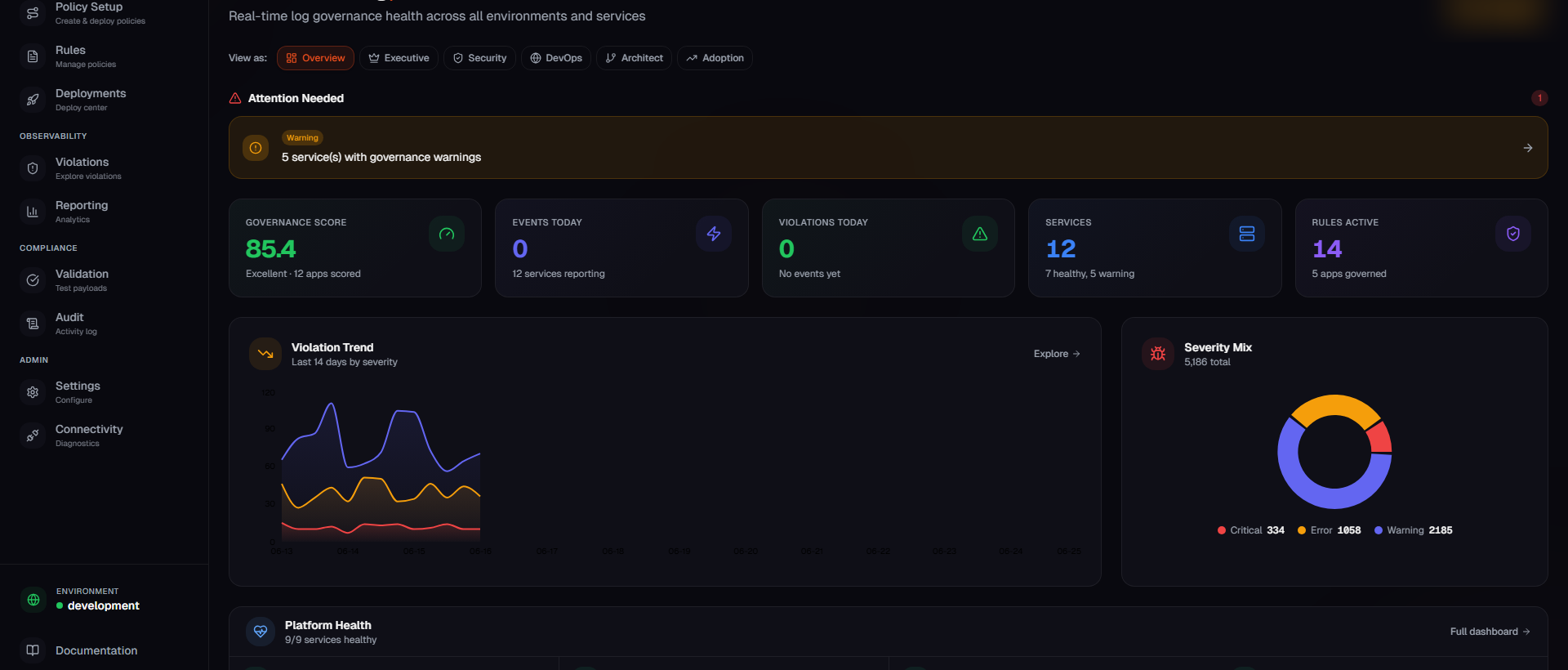Click the Attention Needed alert triangle icon

coord(235,98)
